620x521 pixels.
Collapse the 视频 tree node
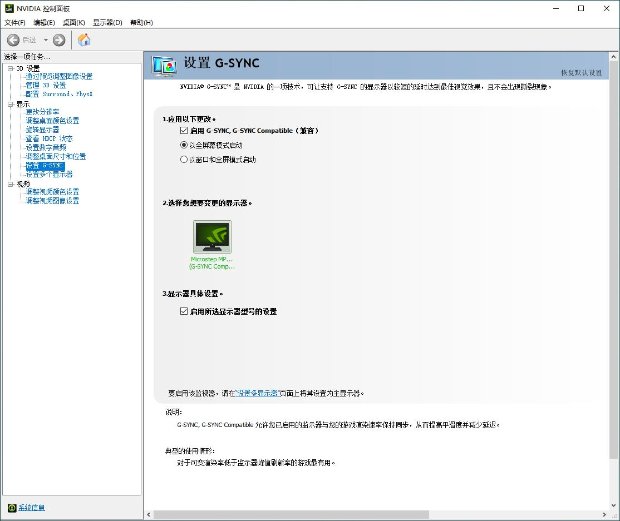tap(11, 184)
